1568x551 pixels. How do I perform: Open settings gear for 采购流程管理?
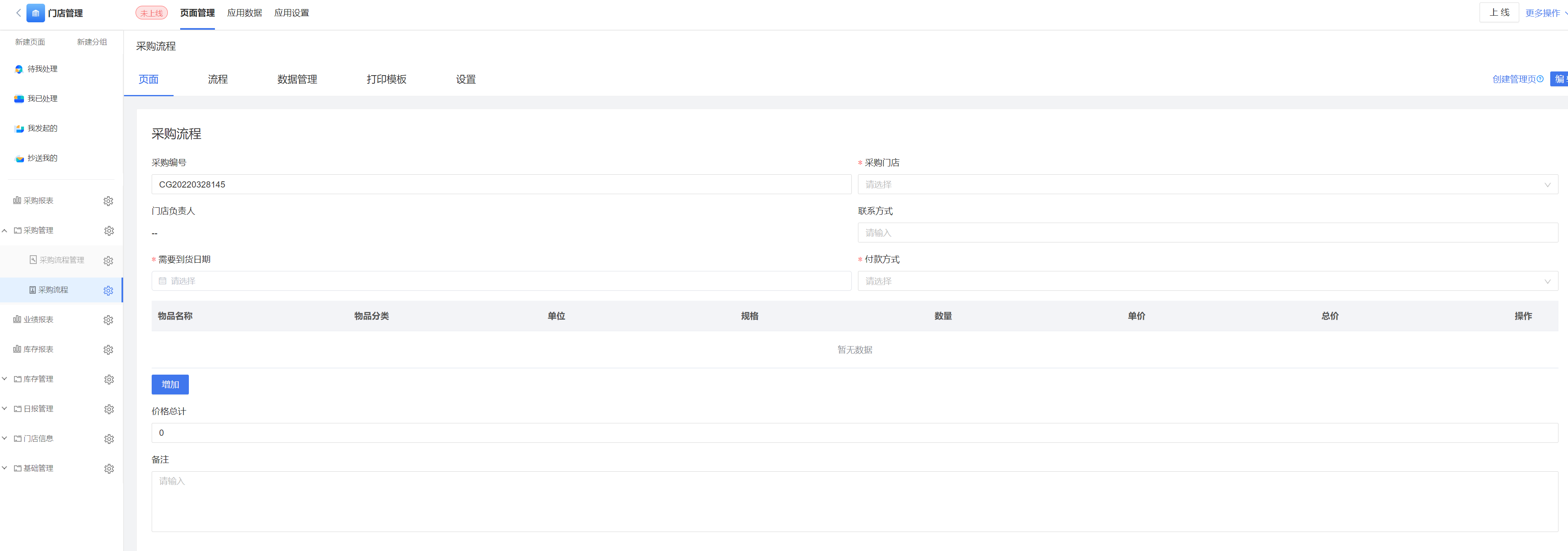coord(108,260)
